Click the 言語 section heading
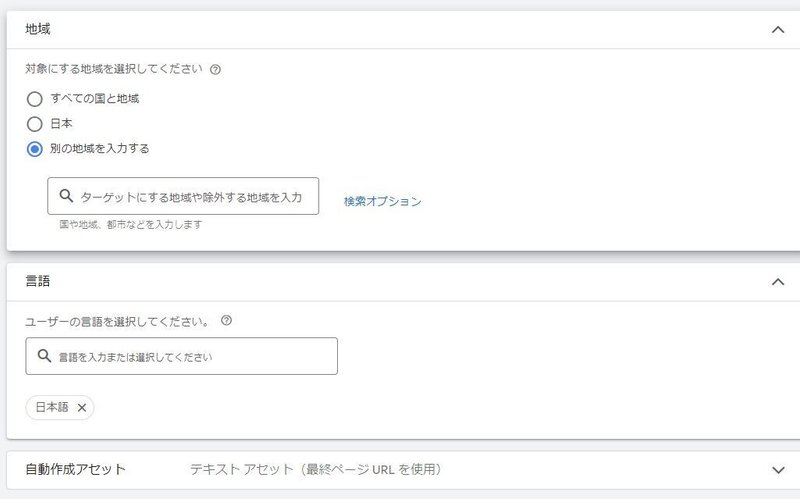The height and width of the screenshot is (499, 800). pos(38,282)
